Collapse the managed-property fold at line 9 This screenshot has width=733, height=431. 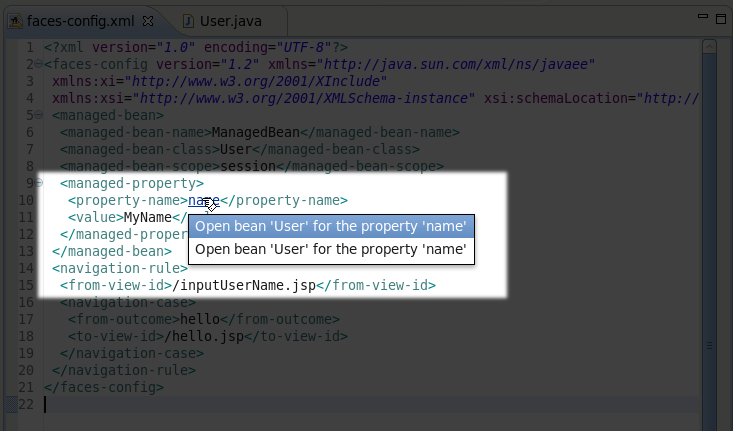click(39, 183)
